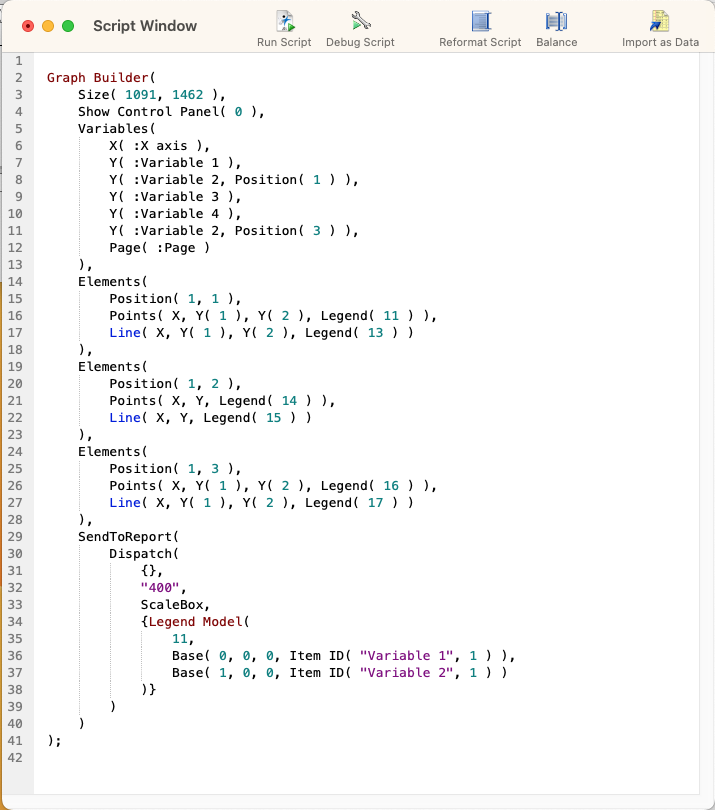Click the 'Page( :Page )' line
The image size is (715, 810).
(160, 248)
